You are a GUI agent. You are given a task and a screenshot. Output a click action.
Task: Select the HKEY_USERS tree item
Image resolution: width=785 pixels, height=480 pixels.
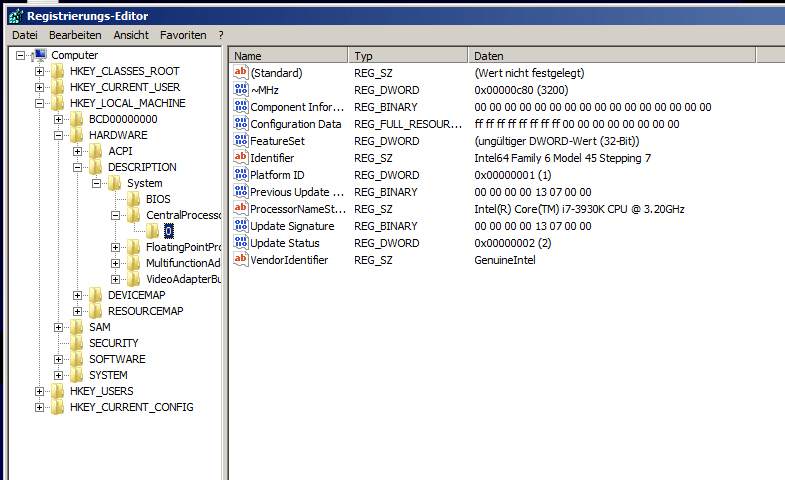coord(102,391)
